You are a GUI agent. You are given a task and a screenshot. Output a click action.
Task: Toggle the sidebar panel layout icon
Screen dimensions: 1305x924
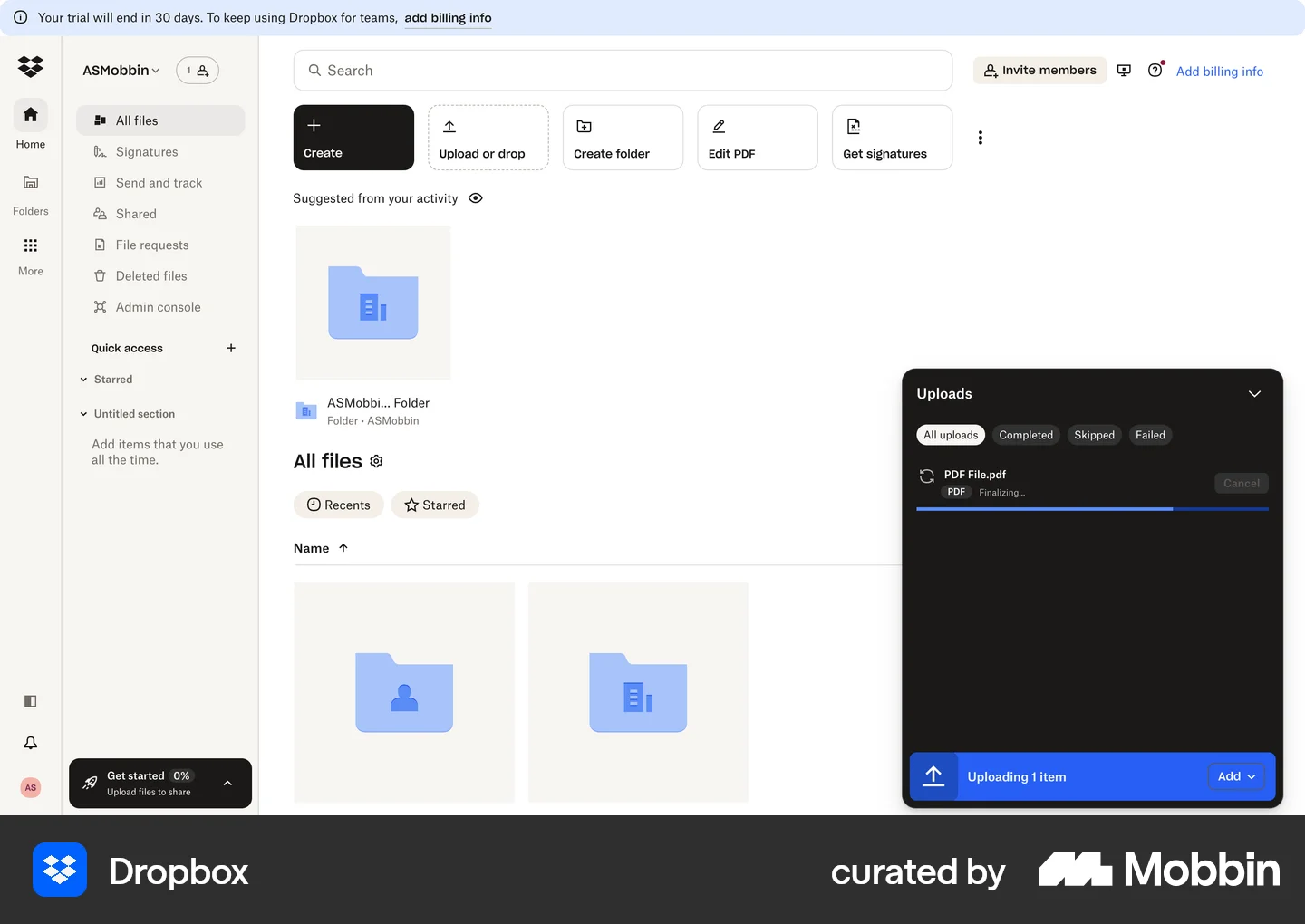31,701
